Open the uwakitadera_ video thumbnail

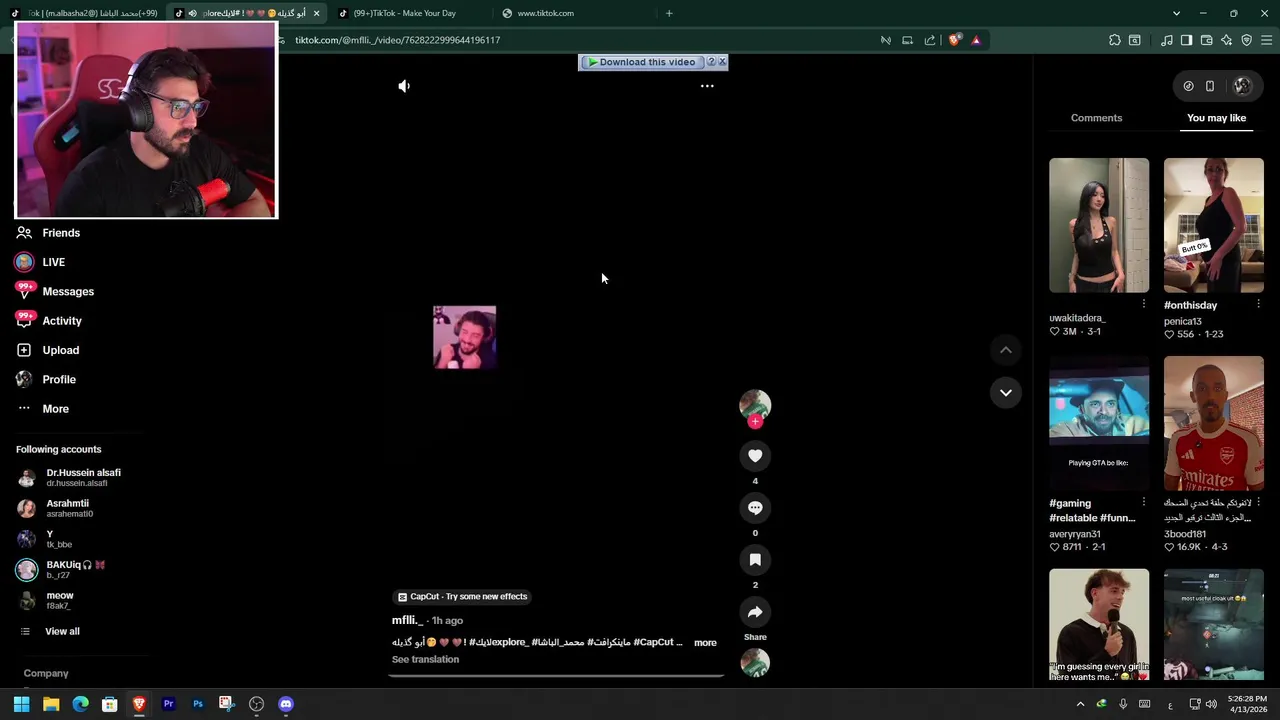(x=1099, y=225)
